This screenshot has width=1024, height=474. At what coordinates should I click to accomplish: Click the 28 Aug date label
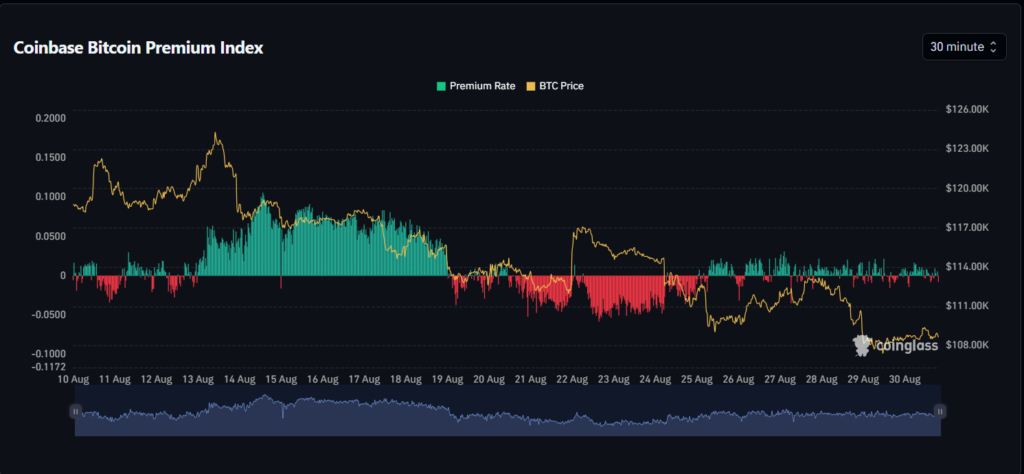(821, 379)
